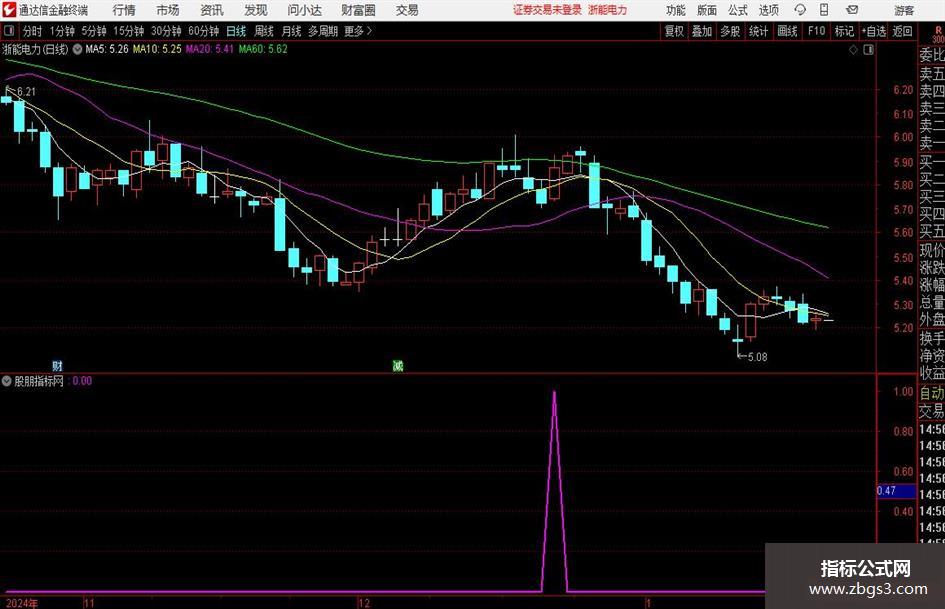This screenshot has width=945, height=609.
Task: Select the 日线 daily period
Action: 236,31
